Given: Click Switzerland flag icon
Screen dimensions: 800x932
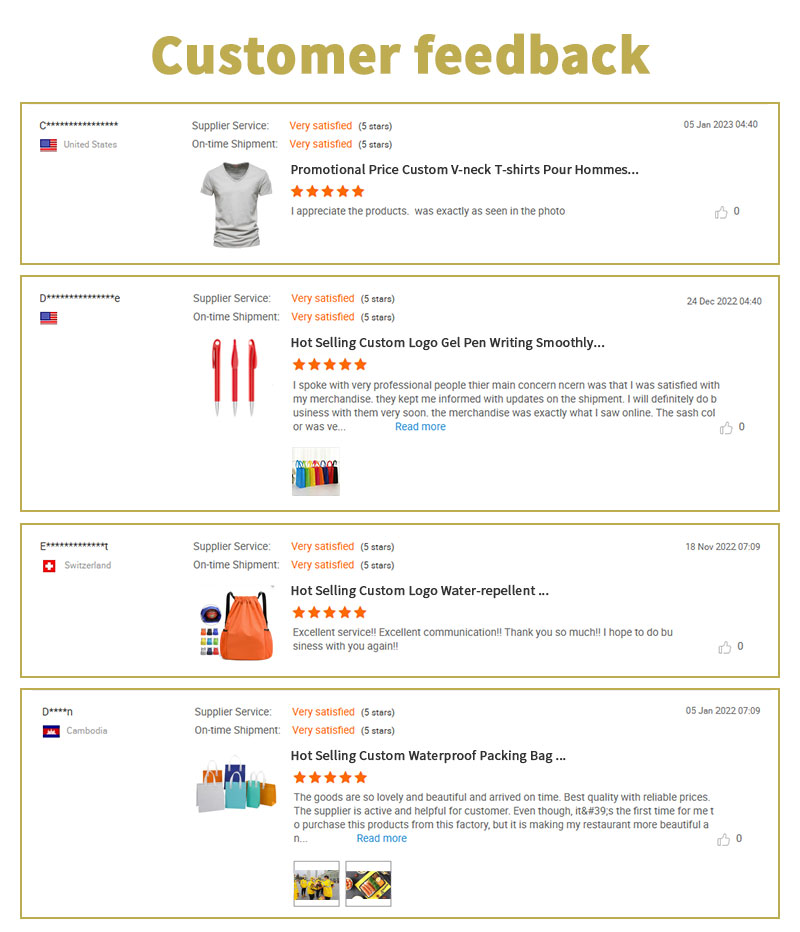Looking at the screenshot, I should (x=49, y=566).
